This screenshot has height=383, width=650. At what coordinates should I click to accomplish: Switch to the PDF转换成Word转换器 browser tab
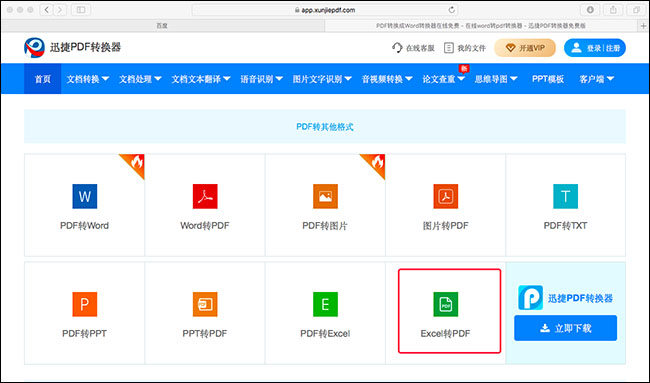pos(481,26)
